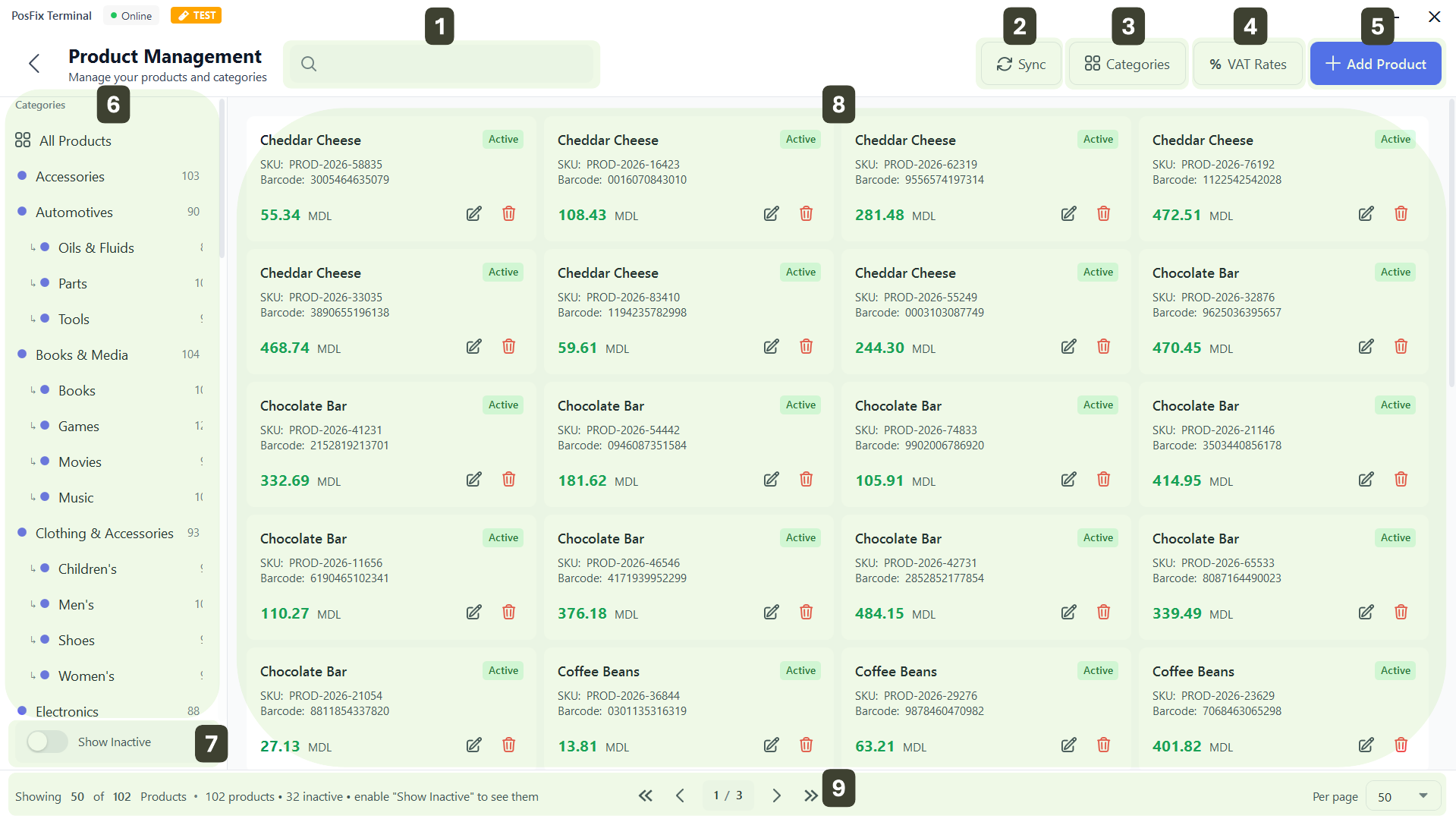Jump to the first products page
1456x819 pixels.
click(x=645, y=795)
